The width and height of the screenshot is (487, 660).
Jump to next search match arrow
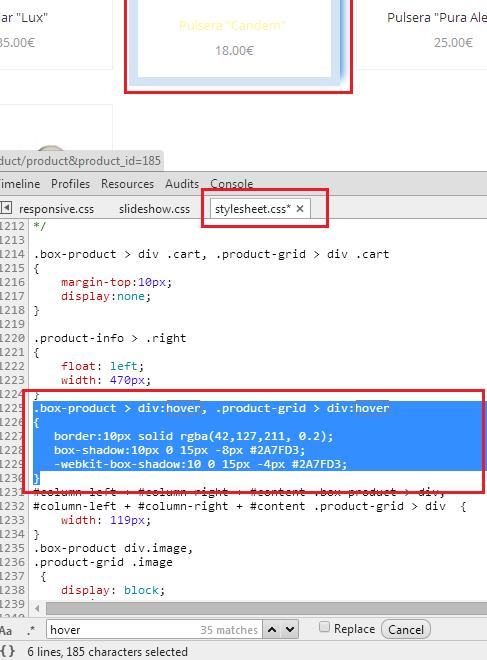[x=290, y=630]
